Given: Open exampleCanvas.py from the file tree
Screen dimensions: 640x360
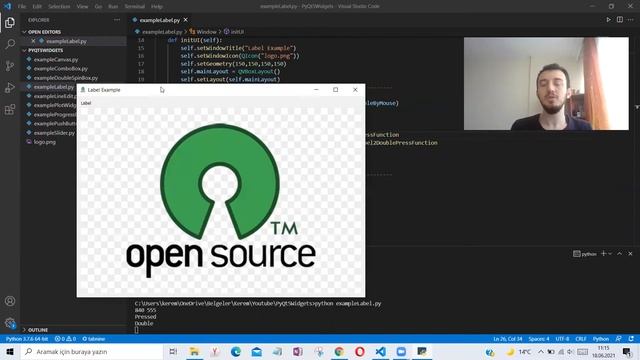Looking at the screenshot, I should point(56,60).
